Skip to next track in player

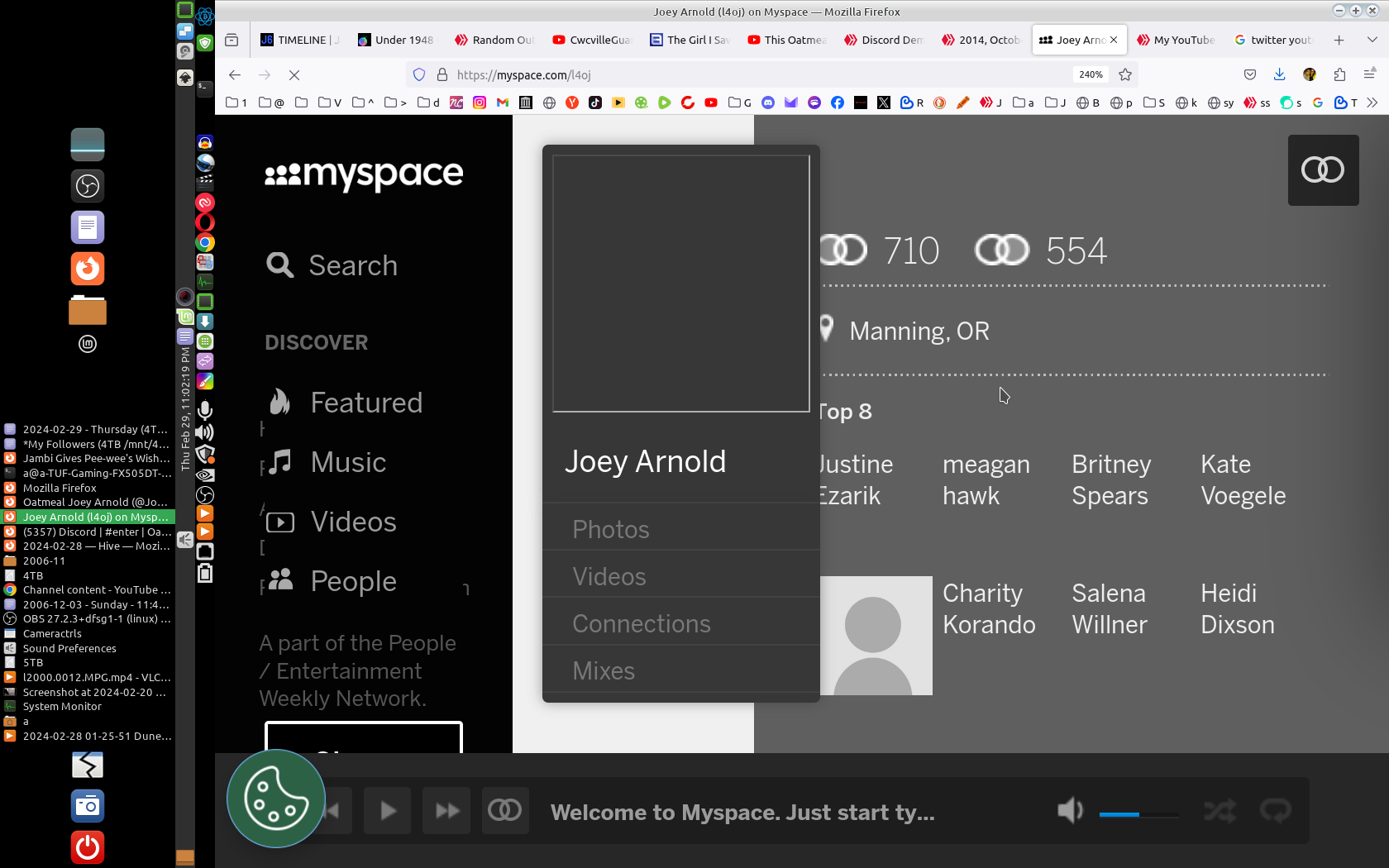click(446, 811)
